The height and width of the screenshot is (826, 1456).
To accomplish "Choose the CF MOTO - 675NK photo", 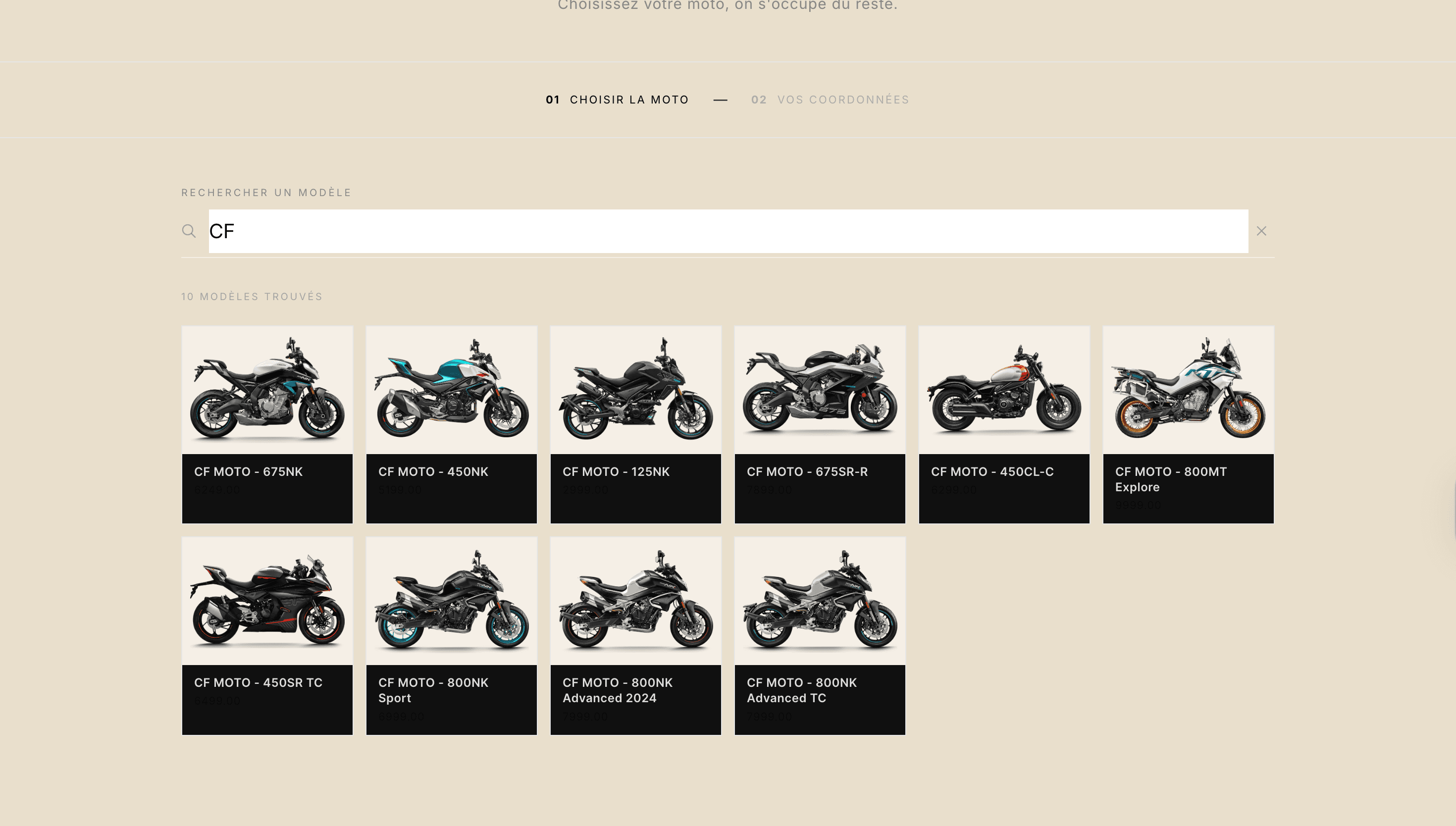I will point(267,390).
